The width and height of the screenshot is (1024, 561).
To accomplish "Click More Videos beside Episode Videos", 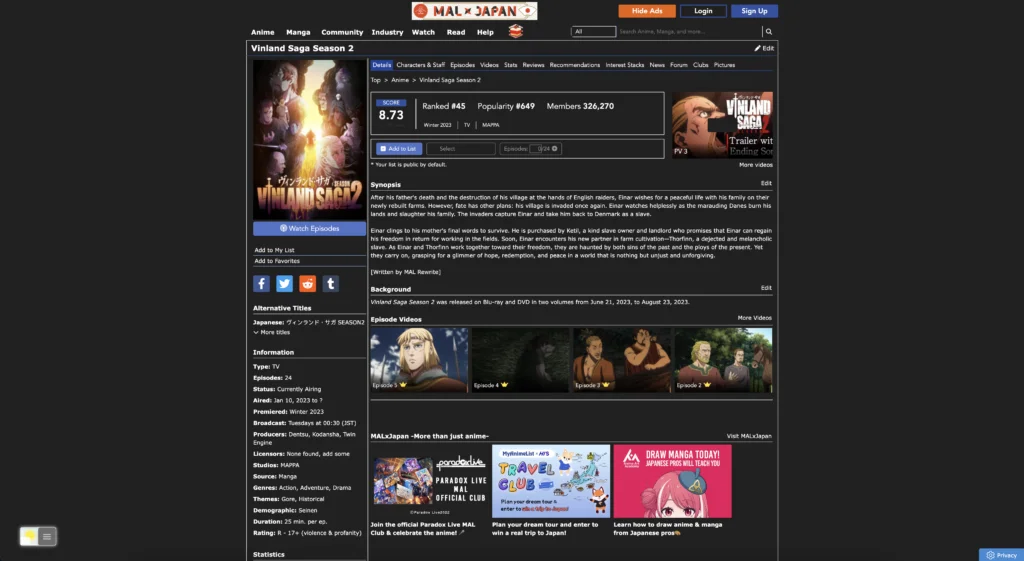I will (754, 318).
